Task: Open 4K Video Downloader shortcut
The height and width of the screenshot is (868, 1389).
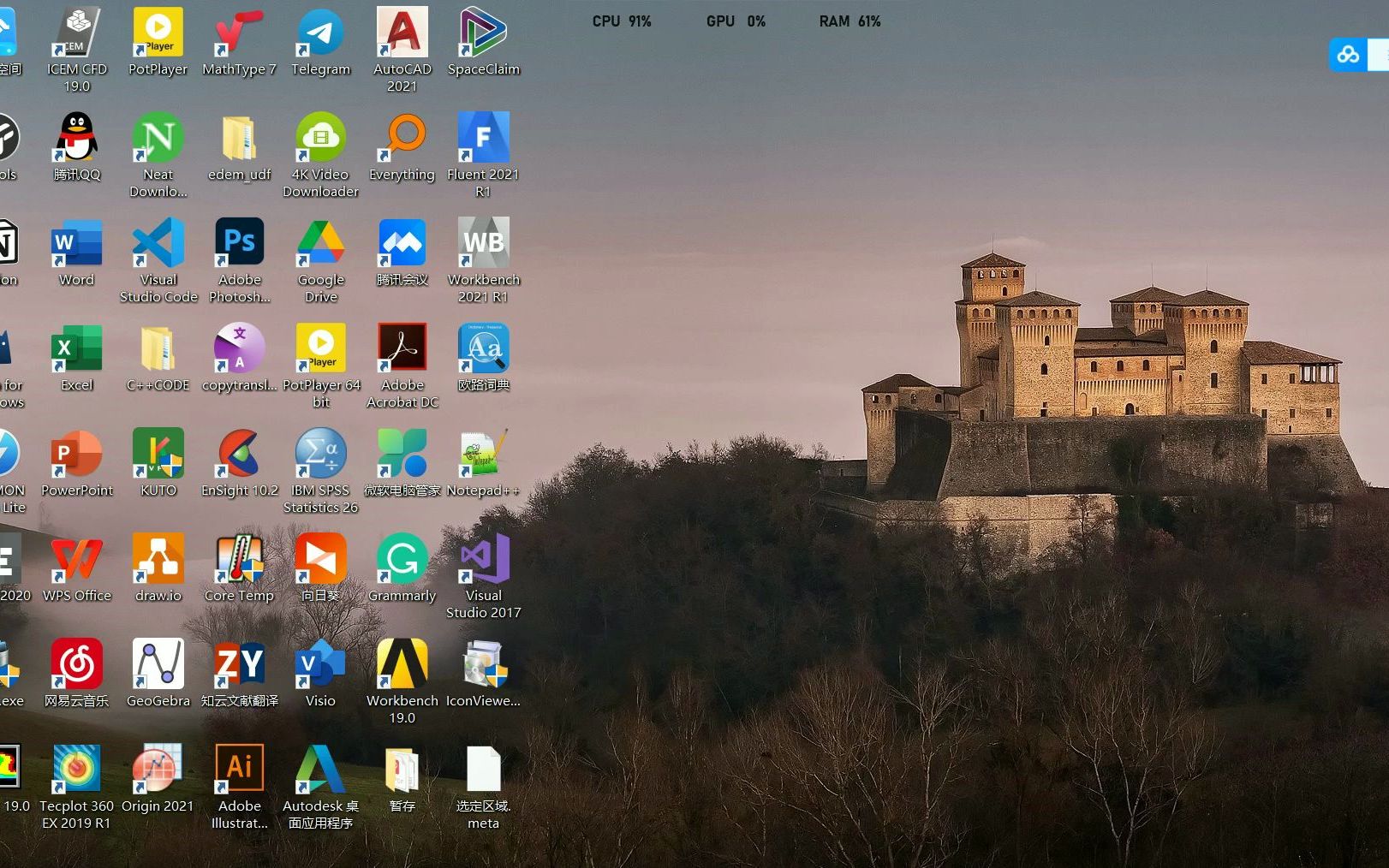Action: [321, 155]
